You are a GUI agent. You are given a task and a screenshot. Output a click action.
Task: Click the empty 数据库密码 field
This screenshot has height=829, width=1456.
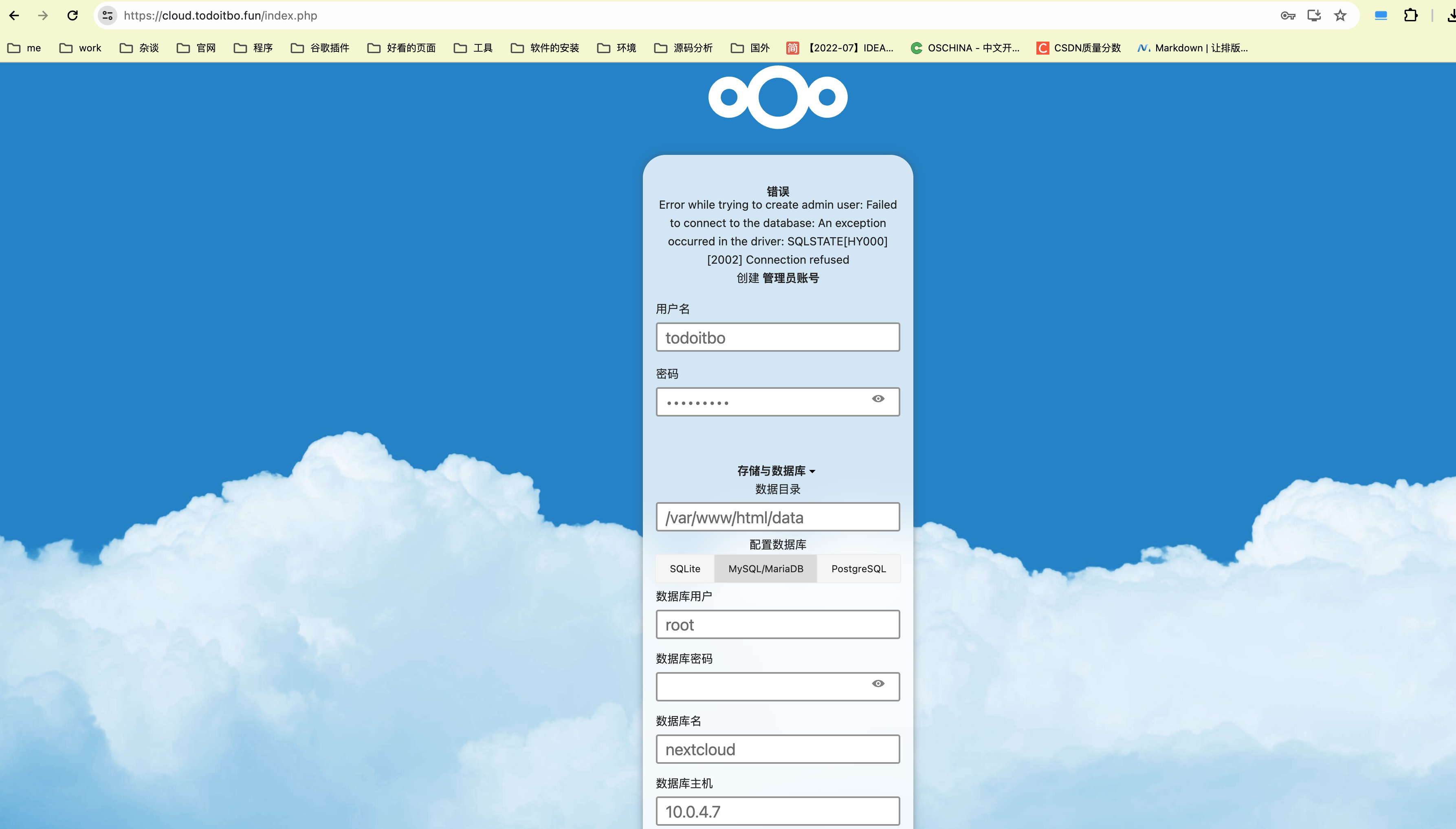(x=778, y=687)
